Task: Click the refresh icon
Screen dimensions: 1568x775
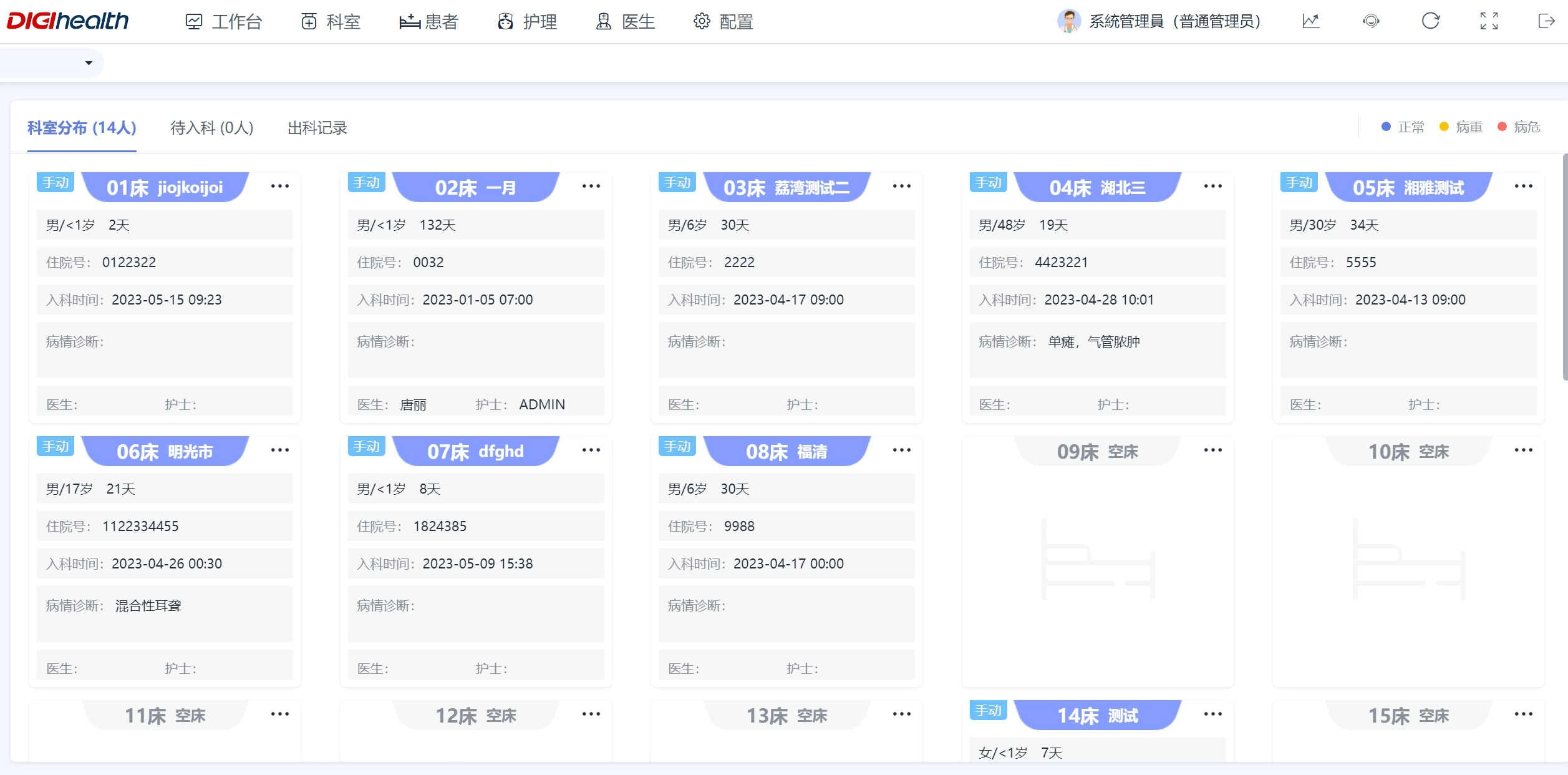Action: (x=1431, y=21)
